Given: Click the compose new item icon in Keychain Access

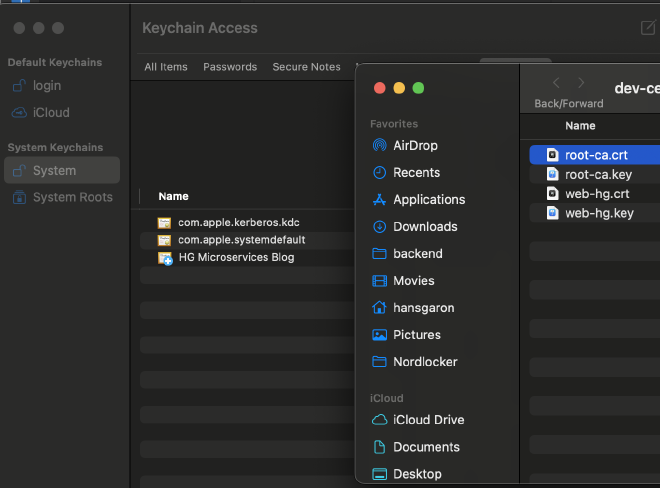Looking at the screenshot, I should point(648,28).
